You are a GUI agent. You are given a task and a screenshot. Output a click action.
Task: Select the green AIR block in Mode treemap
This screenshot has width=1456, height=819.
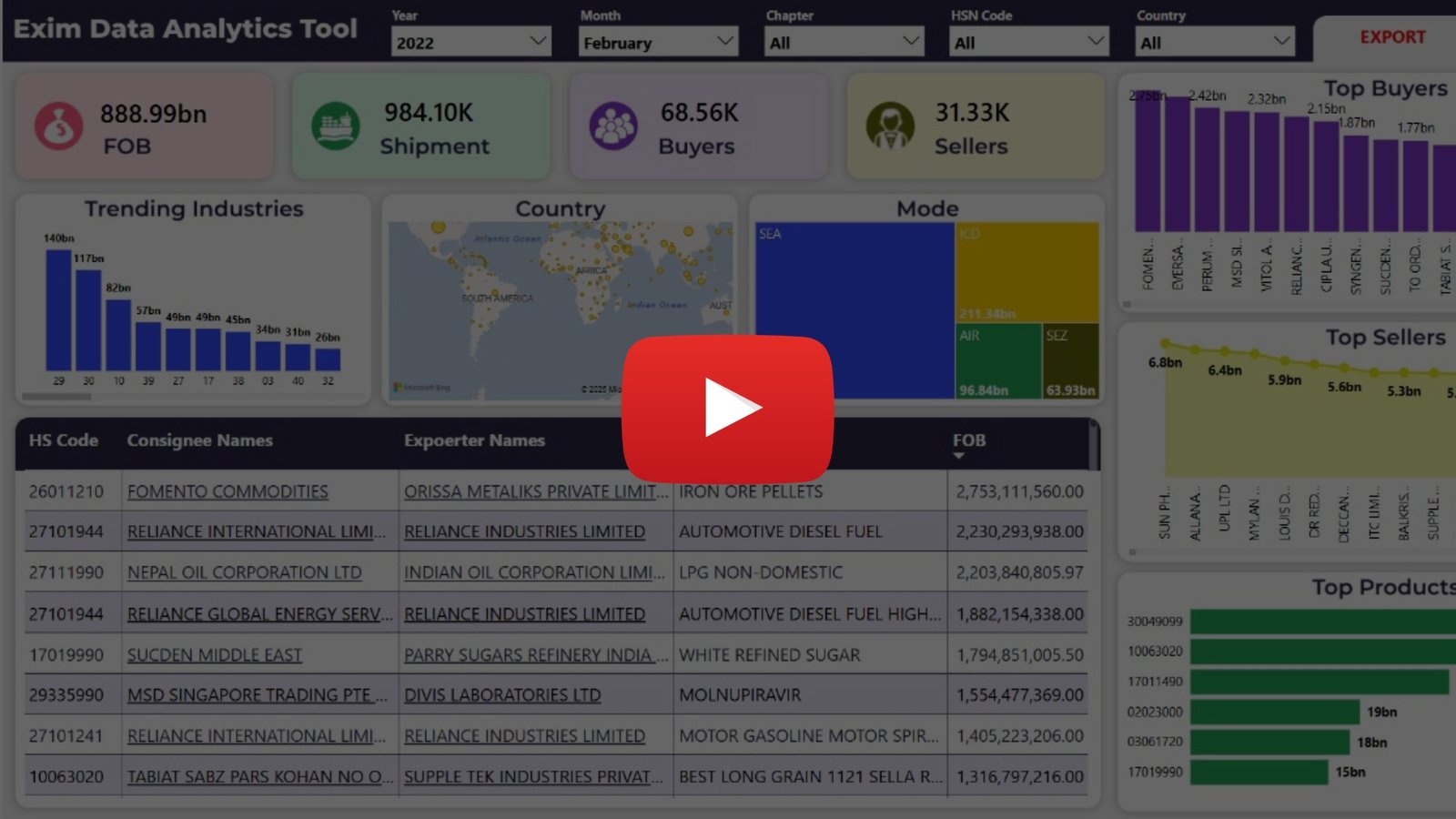click(x=998, y=361)
